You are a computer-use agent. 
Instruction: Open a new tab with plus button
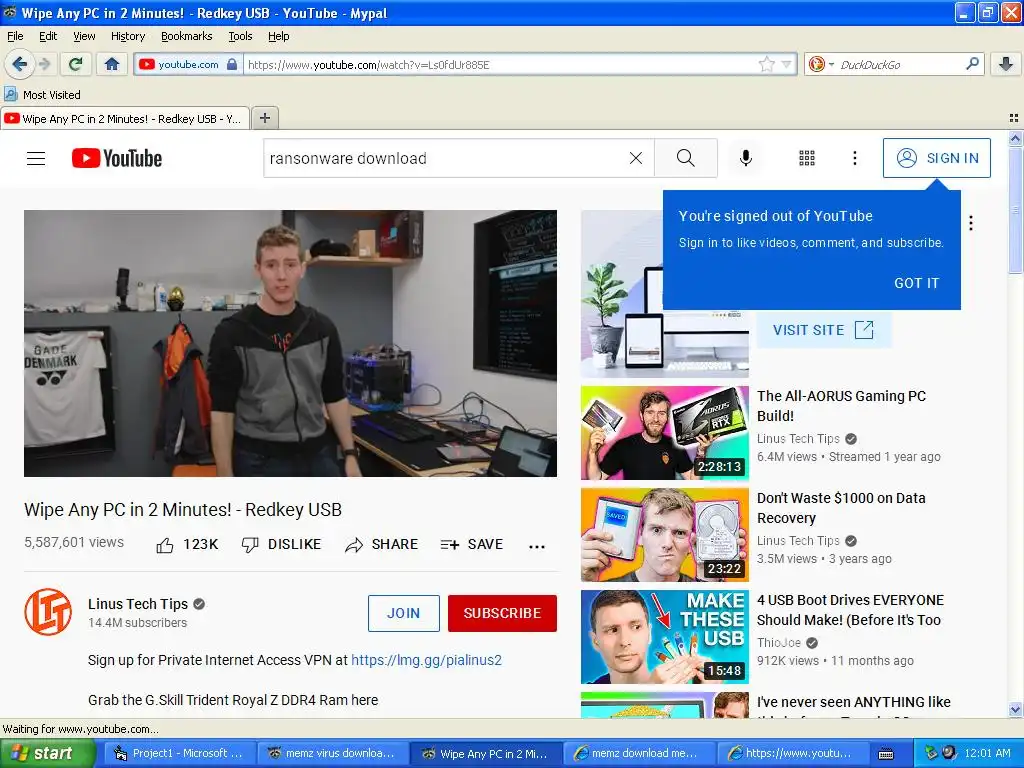[x=264, y=118]
